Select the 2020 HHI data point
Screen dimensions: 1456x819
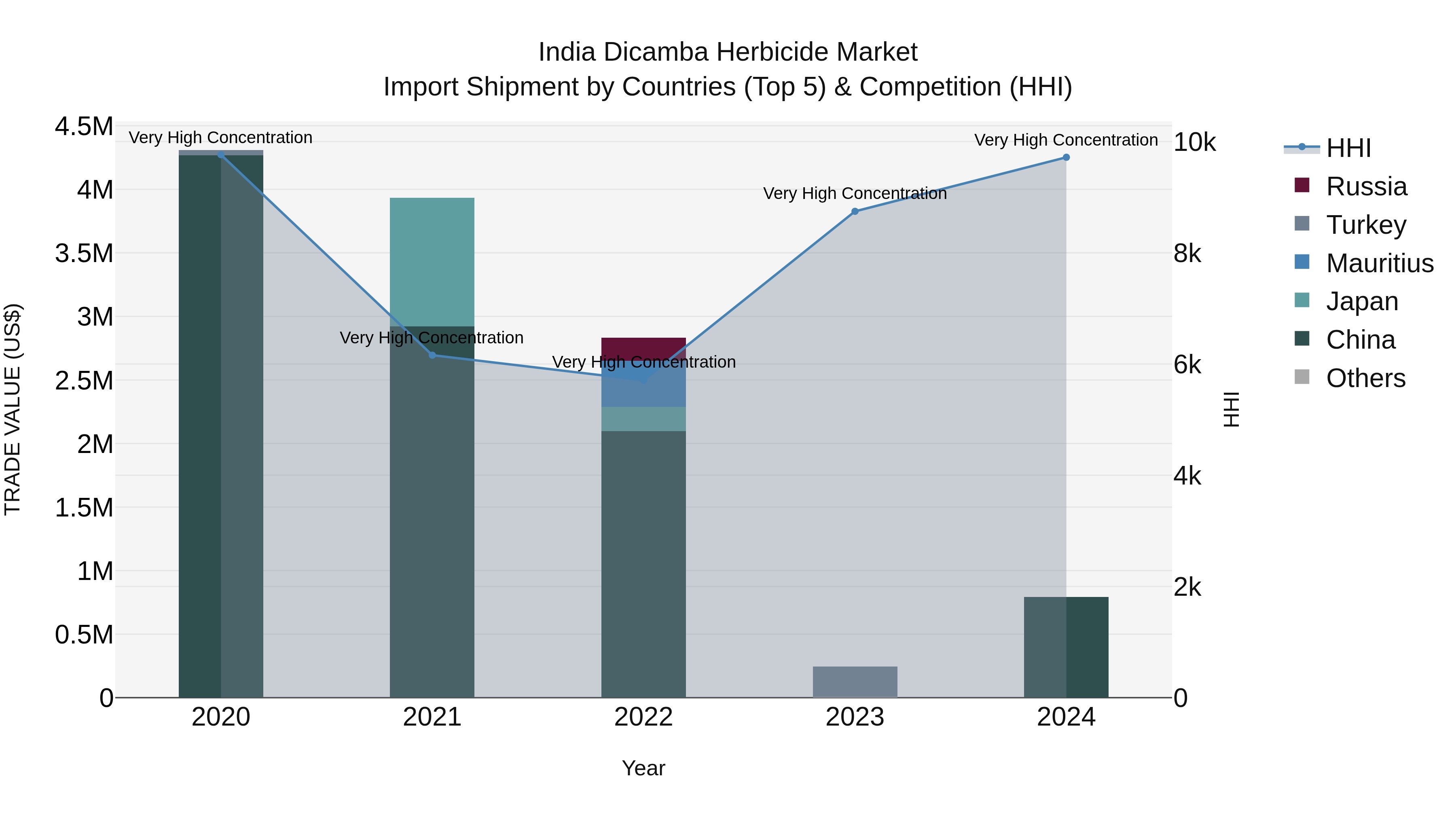click(221, 155)
